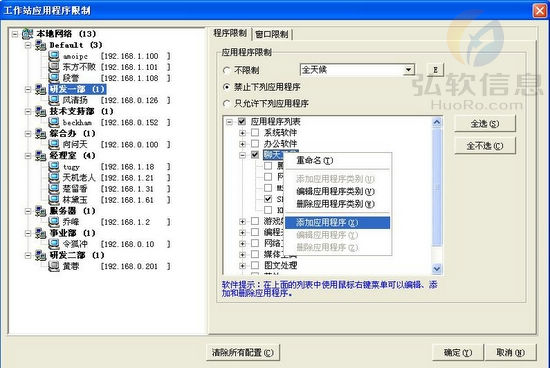The height and width of the screenshot is (368, 550).
Task: Click the 令狐冲 workstation icon
Action: tap(54, 244)
